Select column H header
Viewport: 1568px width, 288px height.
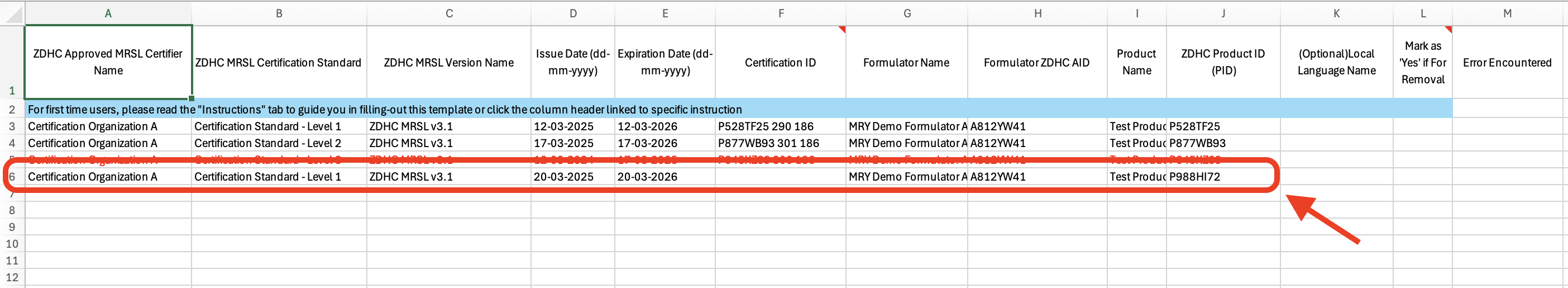[x=1037, y=13]
